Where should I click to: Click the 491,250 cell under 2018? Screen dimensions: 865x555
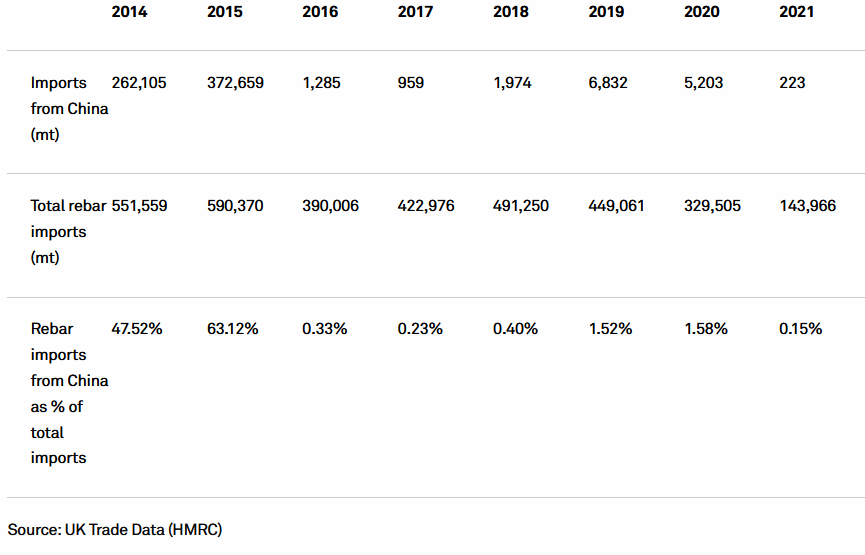tap(520, 206)
